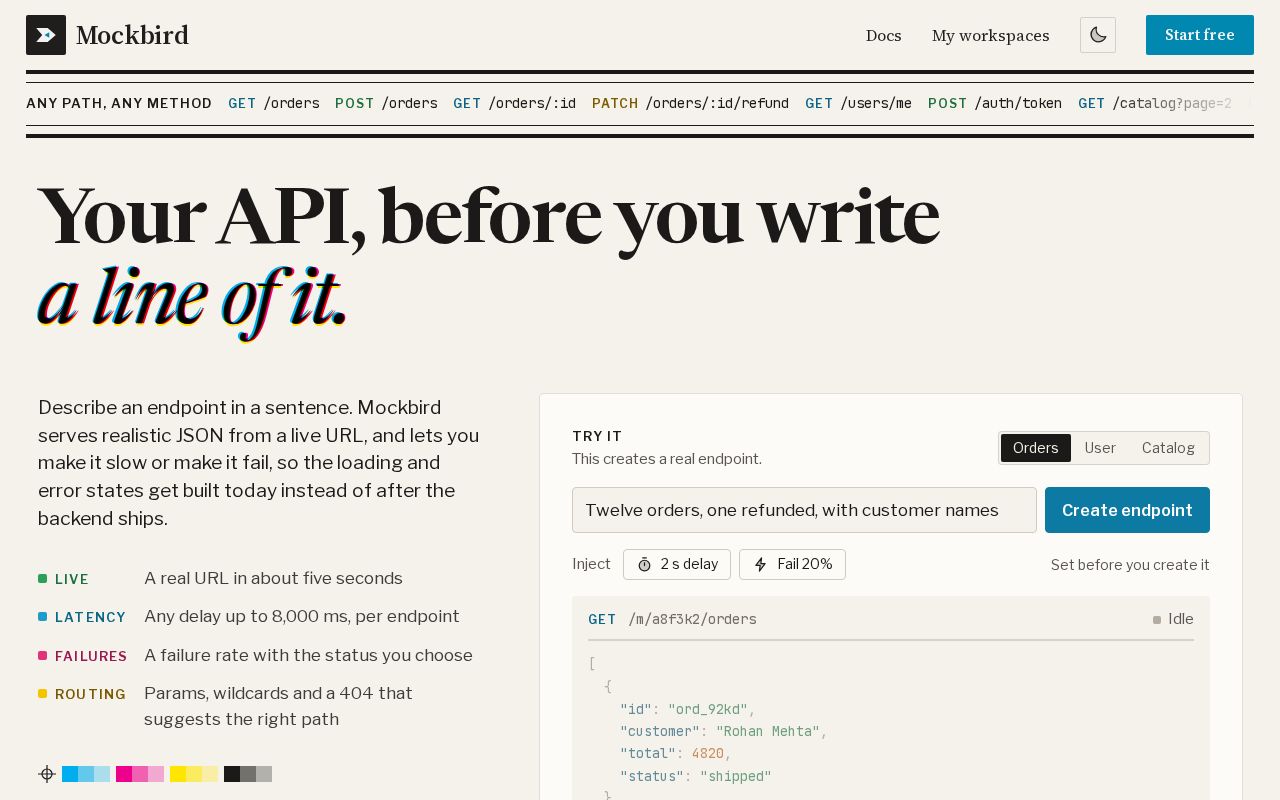Viewport: 1280px width, 800px height.
Task: Click the 4820 total value
Action: 708,753
